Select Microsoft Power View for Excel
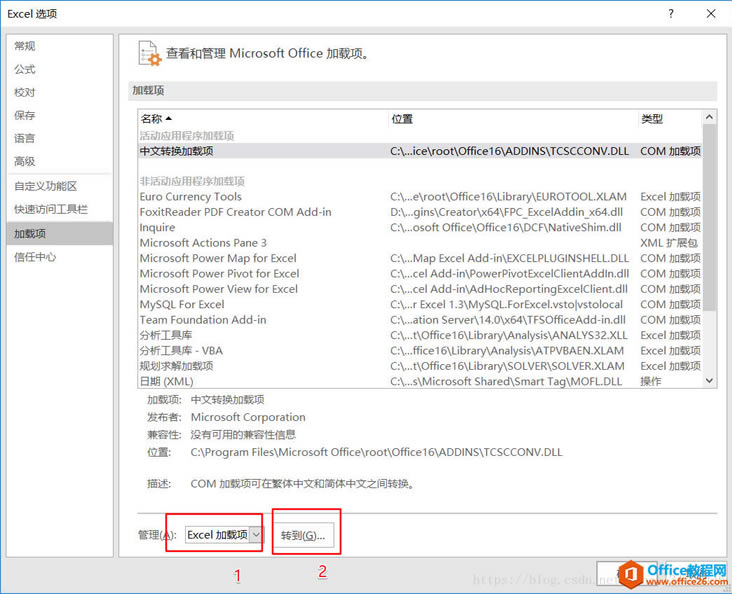This screenshot has height=594, width=732. click(x=420, y=289)
